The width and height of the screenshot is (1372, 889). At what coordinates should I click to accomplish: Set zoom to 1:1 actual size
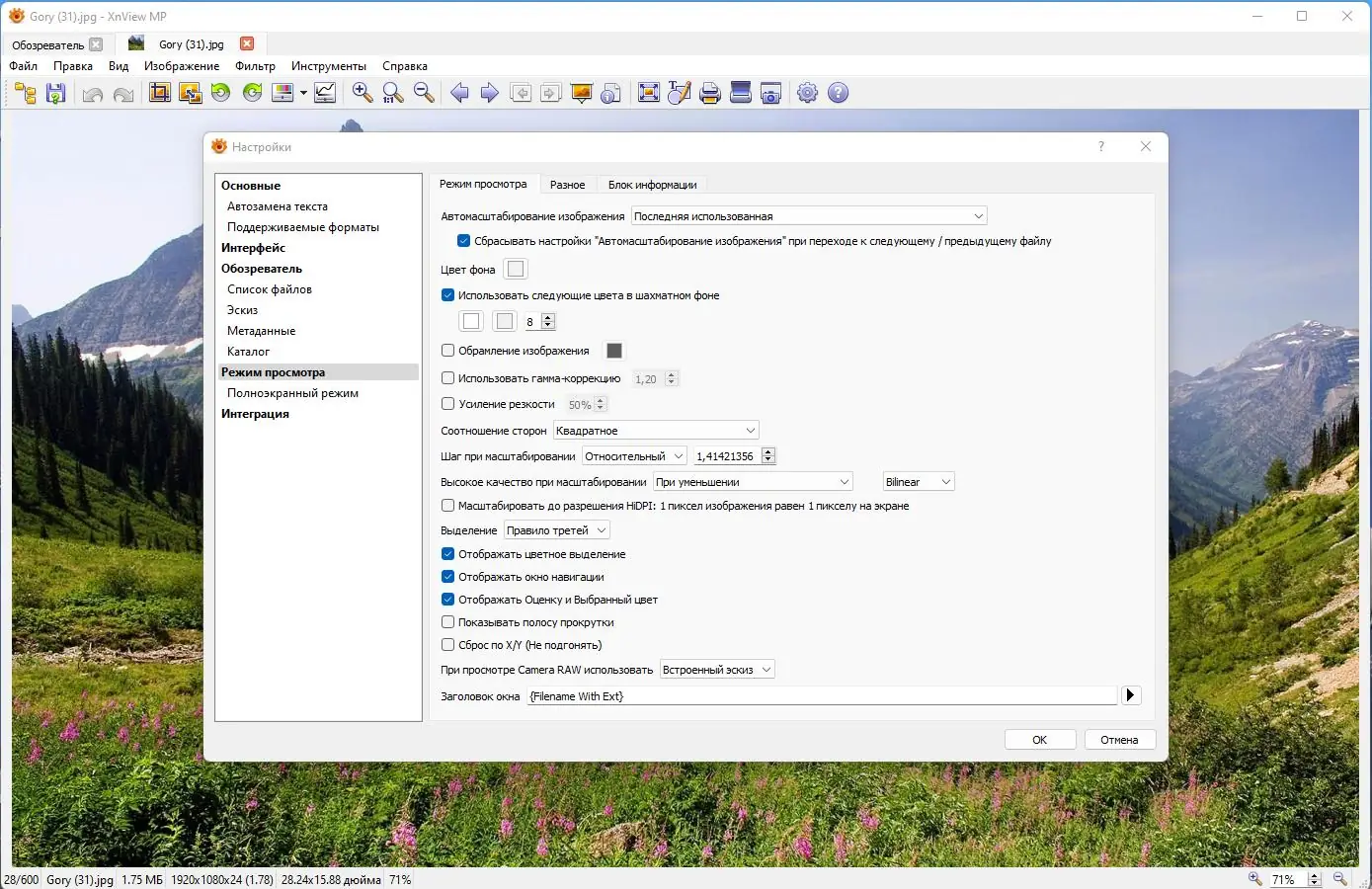(393, 94)
